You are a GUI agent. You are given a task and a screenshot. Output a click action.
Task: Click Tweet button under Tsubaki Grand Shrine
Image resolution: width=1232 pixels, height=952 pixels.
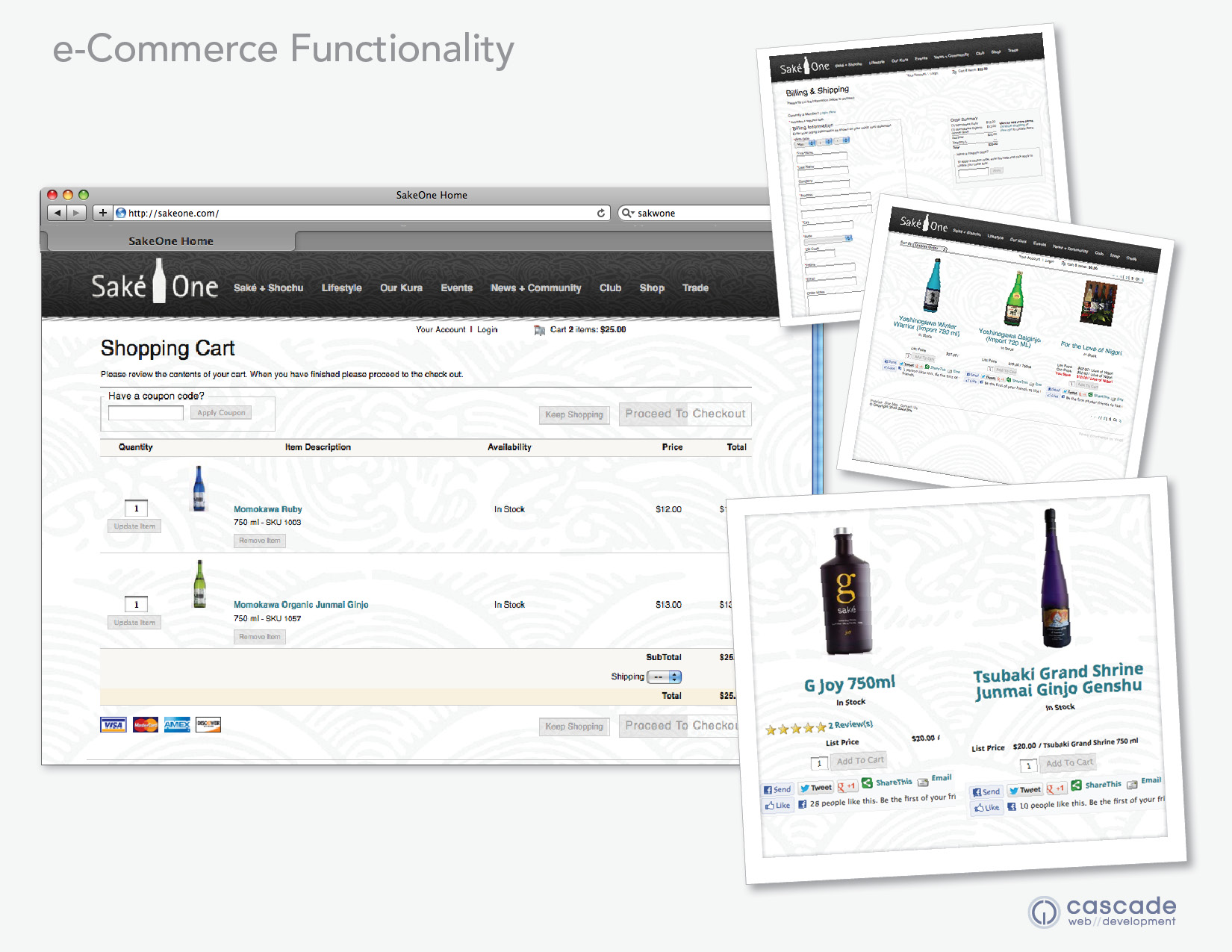click(1024, 790)
